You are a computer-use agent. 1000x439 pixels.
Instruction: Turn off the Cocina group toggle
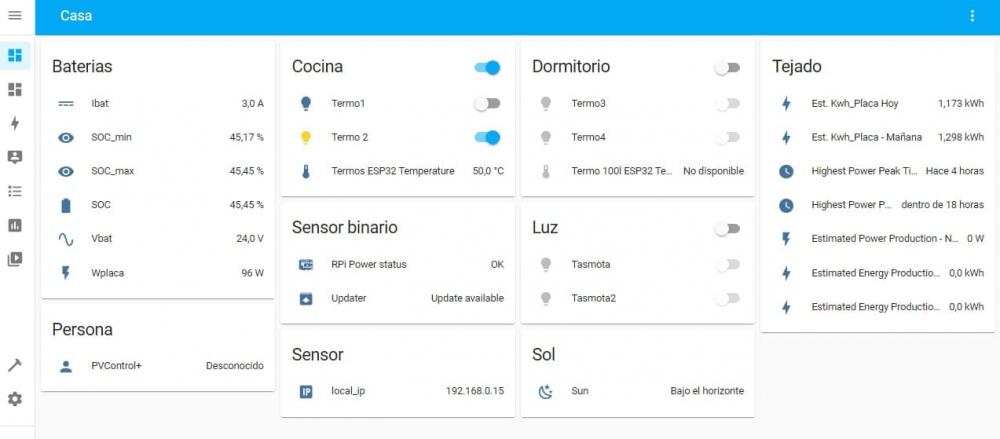coord(487,68)
